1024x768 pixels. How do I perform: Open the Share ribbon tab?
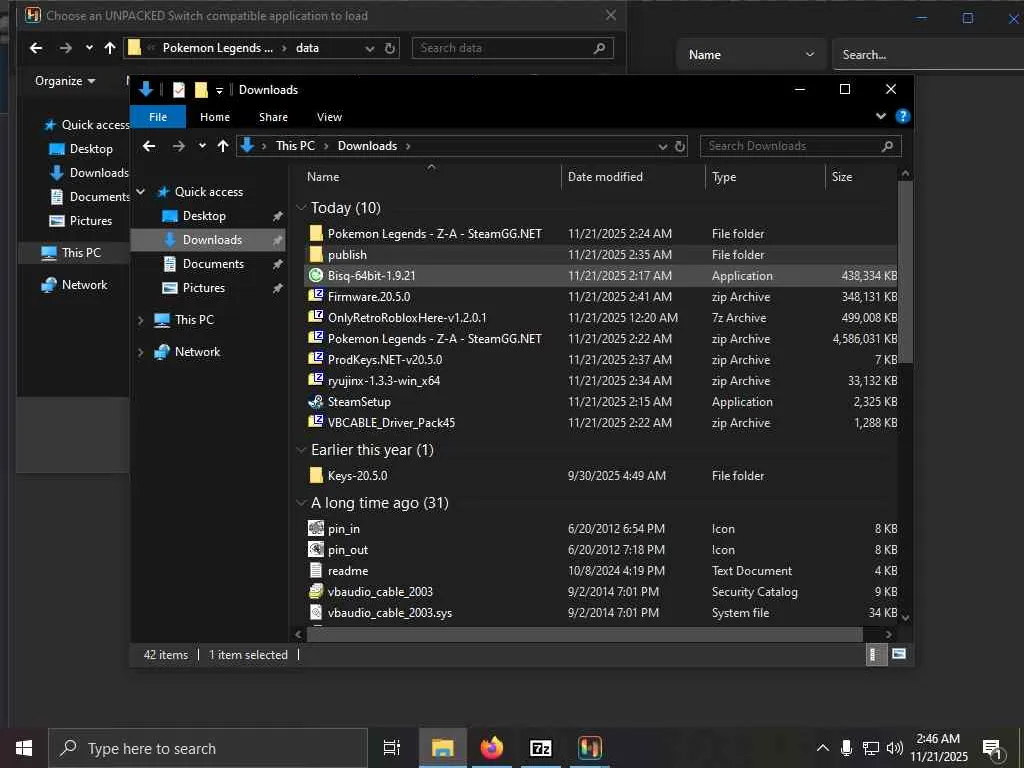(x=273, y=117)
